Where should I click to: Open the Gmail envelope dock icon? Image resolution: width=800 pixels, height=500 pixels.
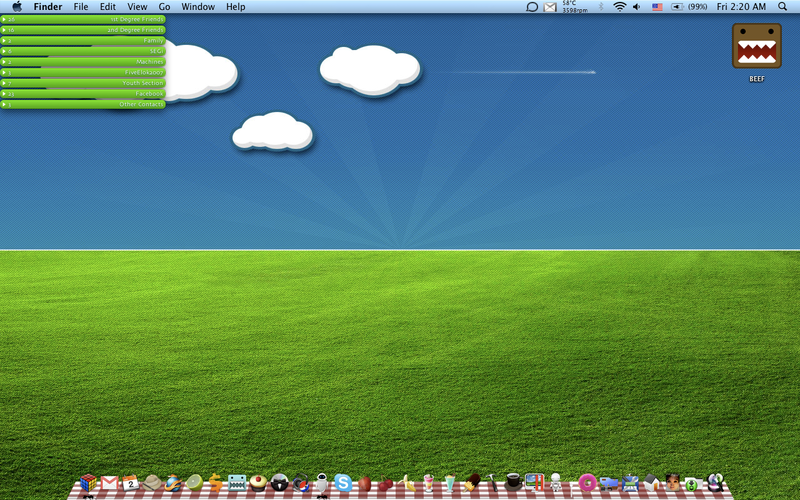pyautogui.click(x=109, y=483)
